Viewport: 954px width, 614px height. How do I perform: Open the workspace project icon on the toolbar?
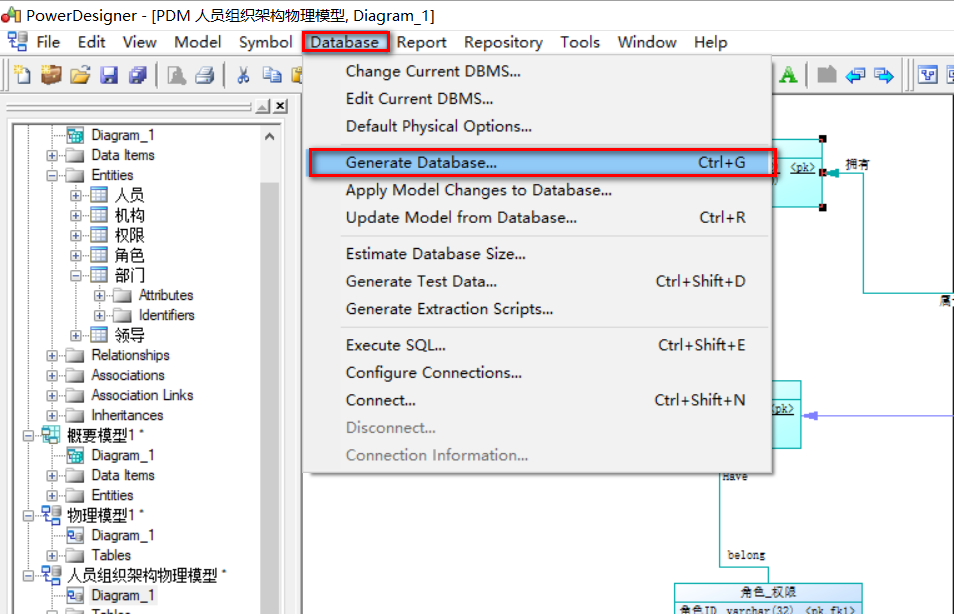pyautogui.click(x=51, y=75)
